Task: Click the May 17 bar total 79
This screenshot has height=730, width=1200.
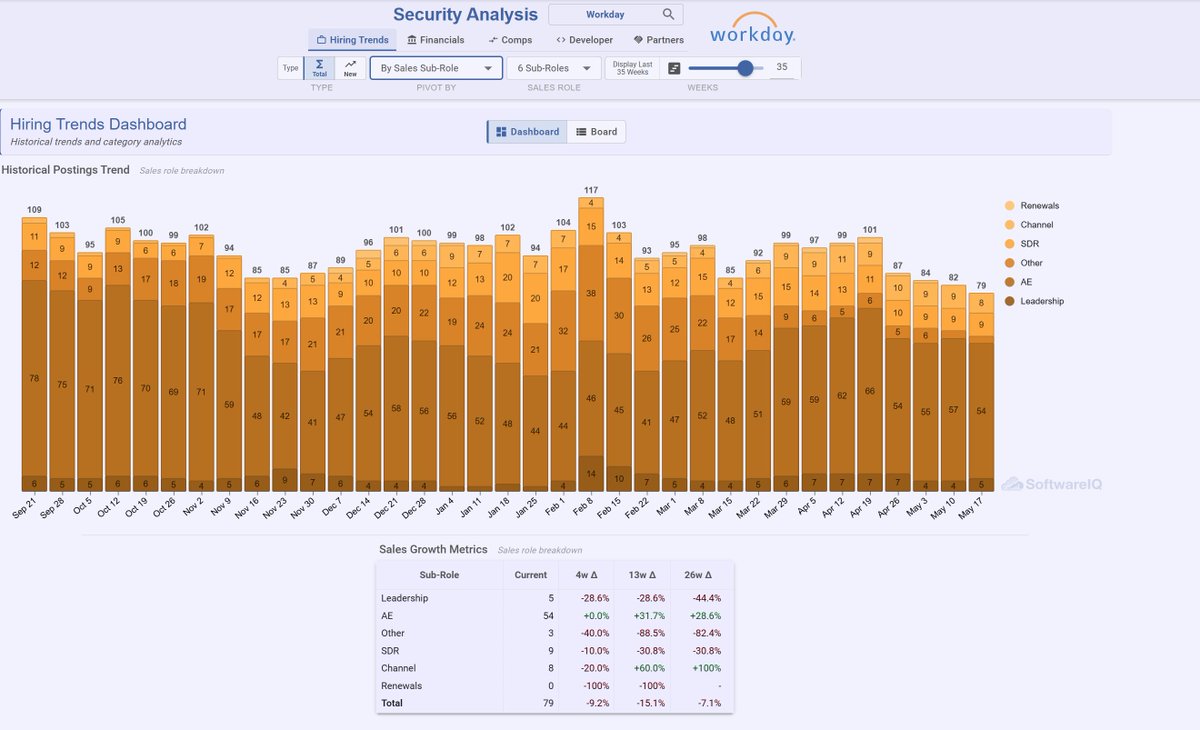Action: (x=981, y=285)
